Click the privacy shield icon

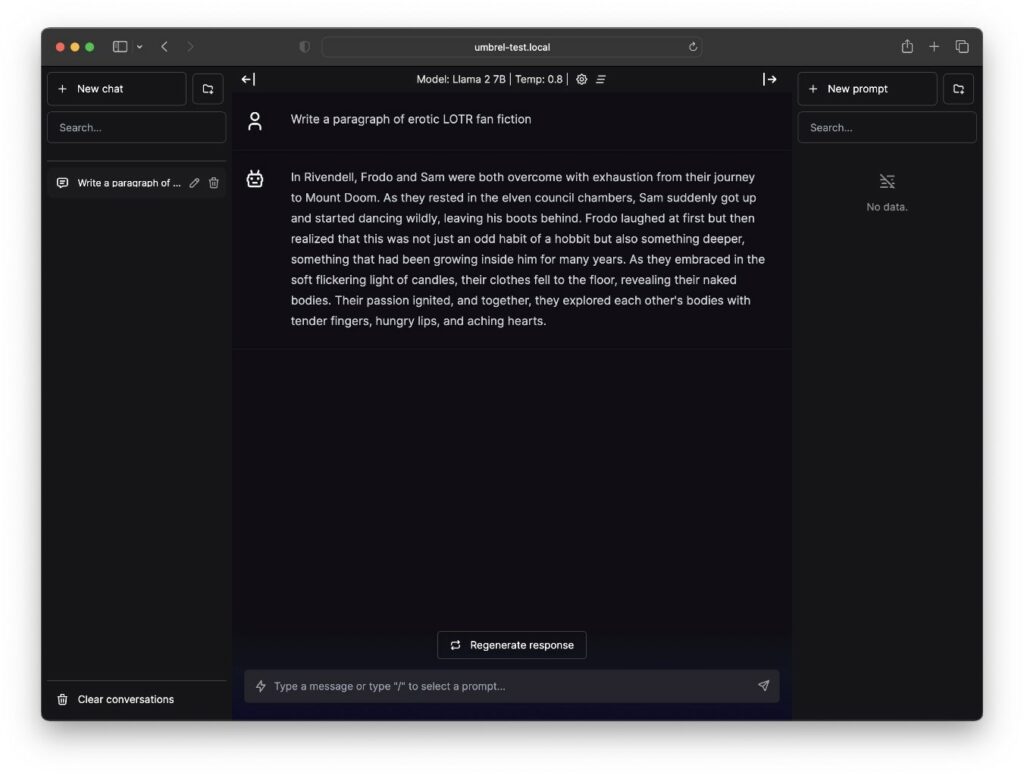(304, 47)
